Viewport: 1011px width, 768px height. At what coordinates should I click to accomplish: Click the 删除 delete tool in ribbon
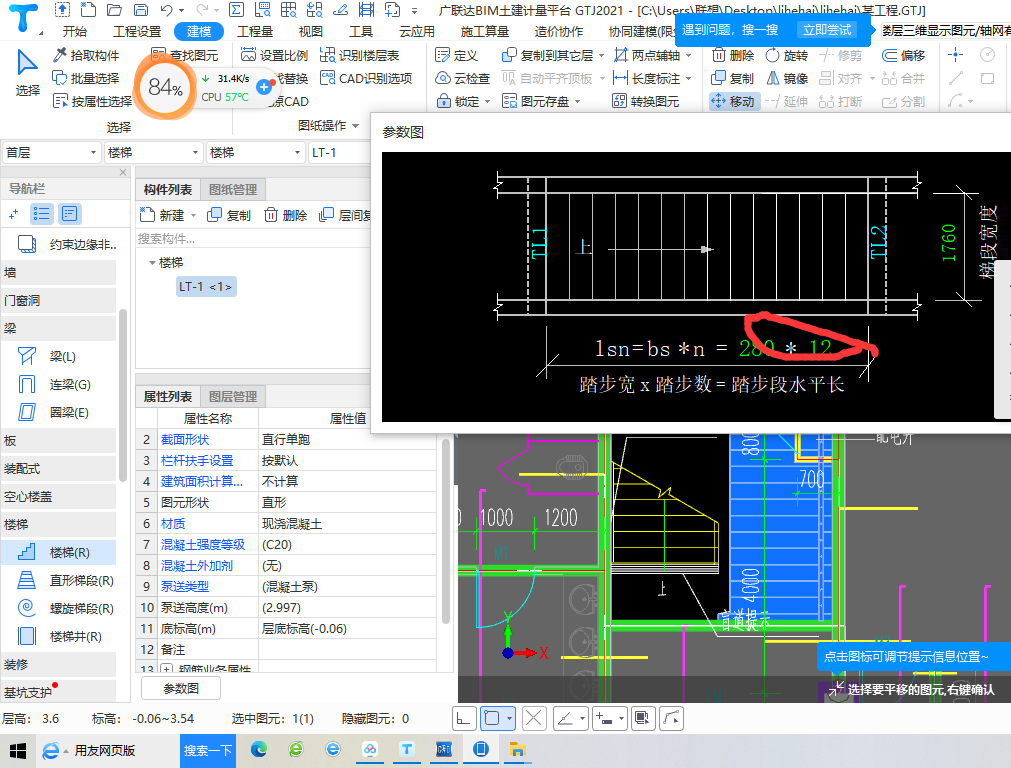point(733,55)
